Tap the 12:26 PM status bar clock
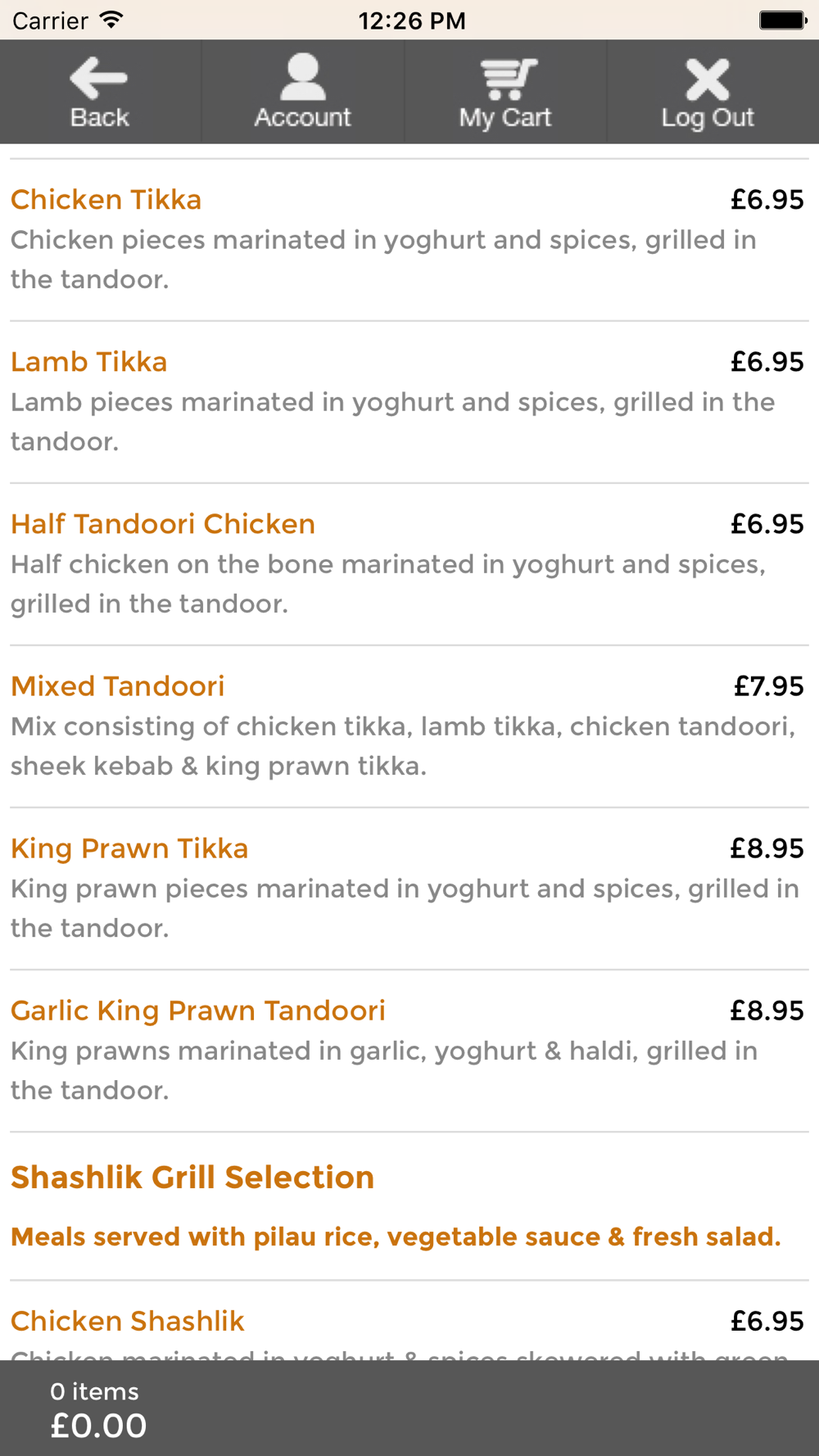This screenshot has height=1456, width=819. coord(412,20)
